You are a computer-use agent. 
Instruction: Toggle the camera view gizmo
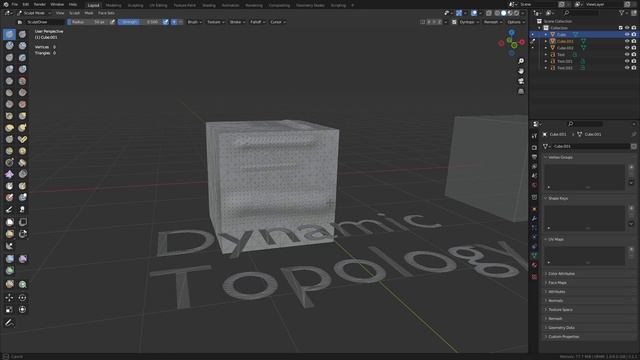point(521,81)
